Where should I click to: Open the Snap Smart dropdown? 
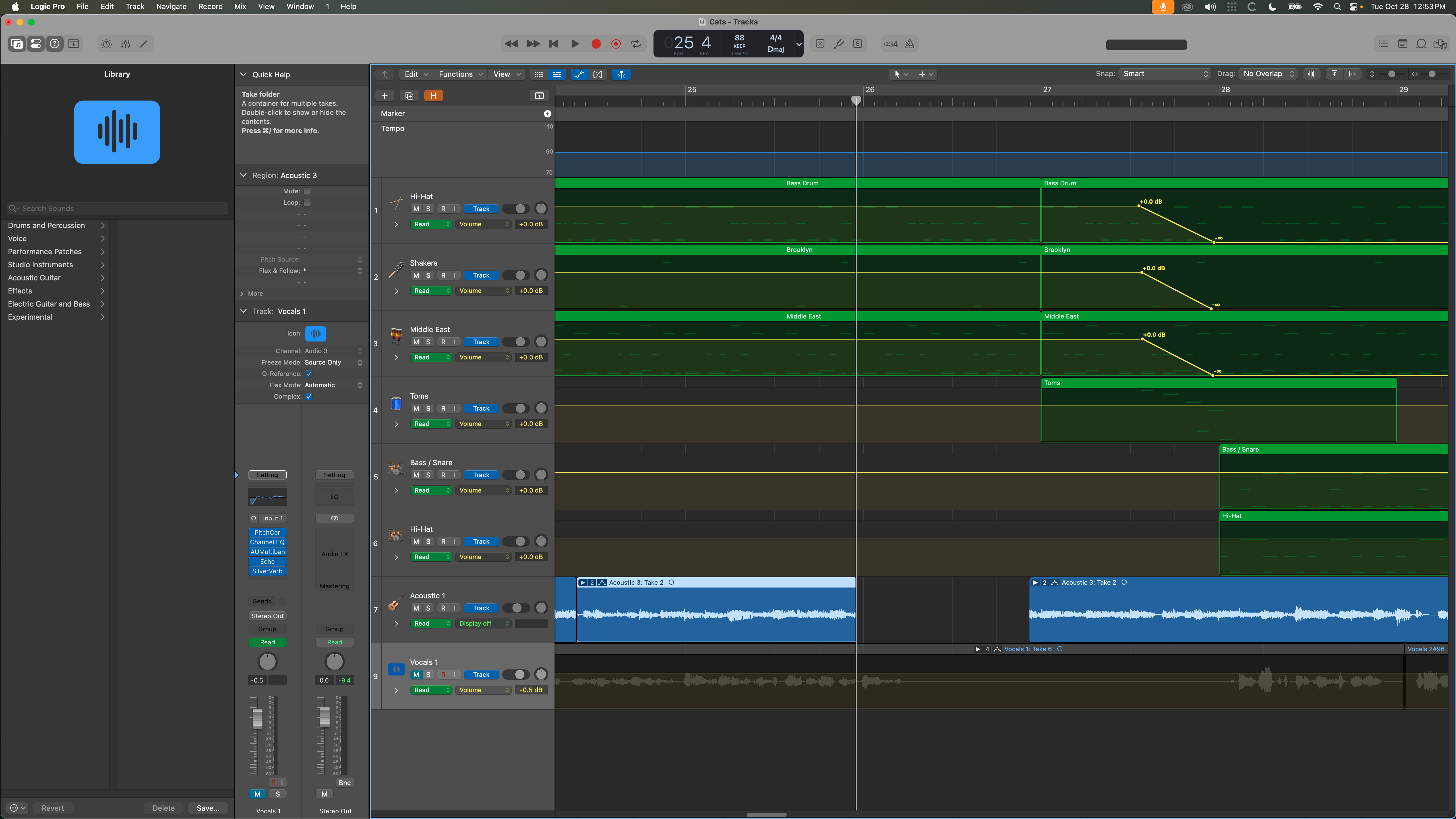coord(1164,74)
